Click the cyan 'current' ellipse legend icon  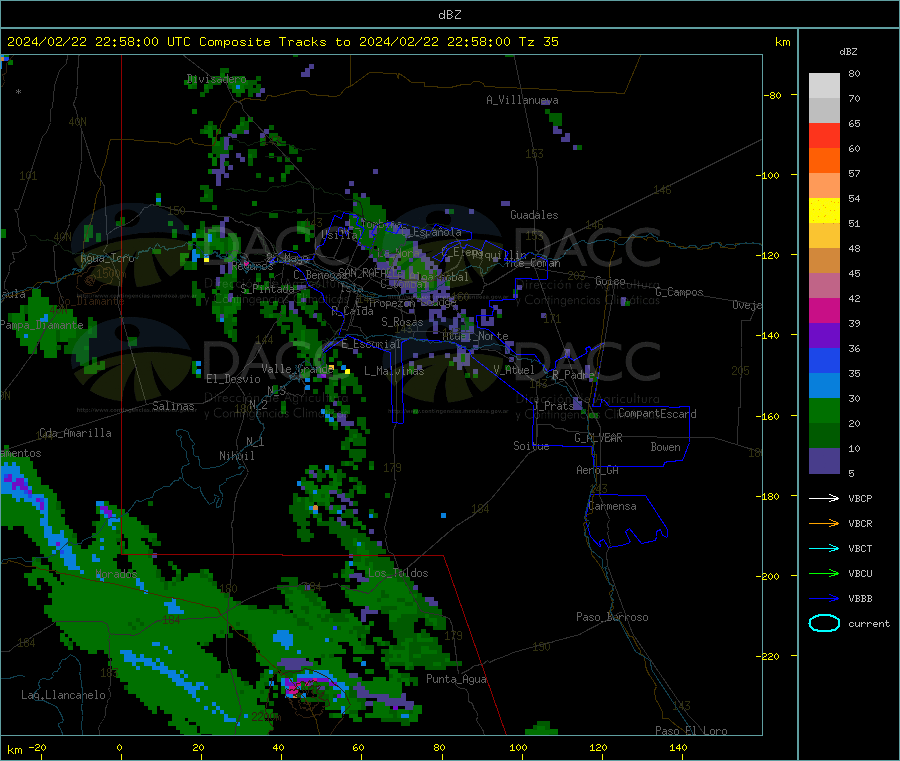(824, 623)
